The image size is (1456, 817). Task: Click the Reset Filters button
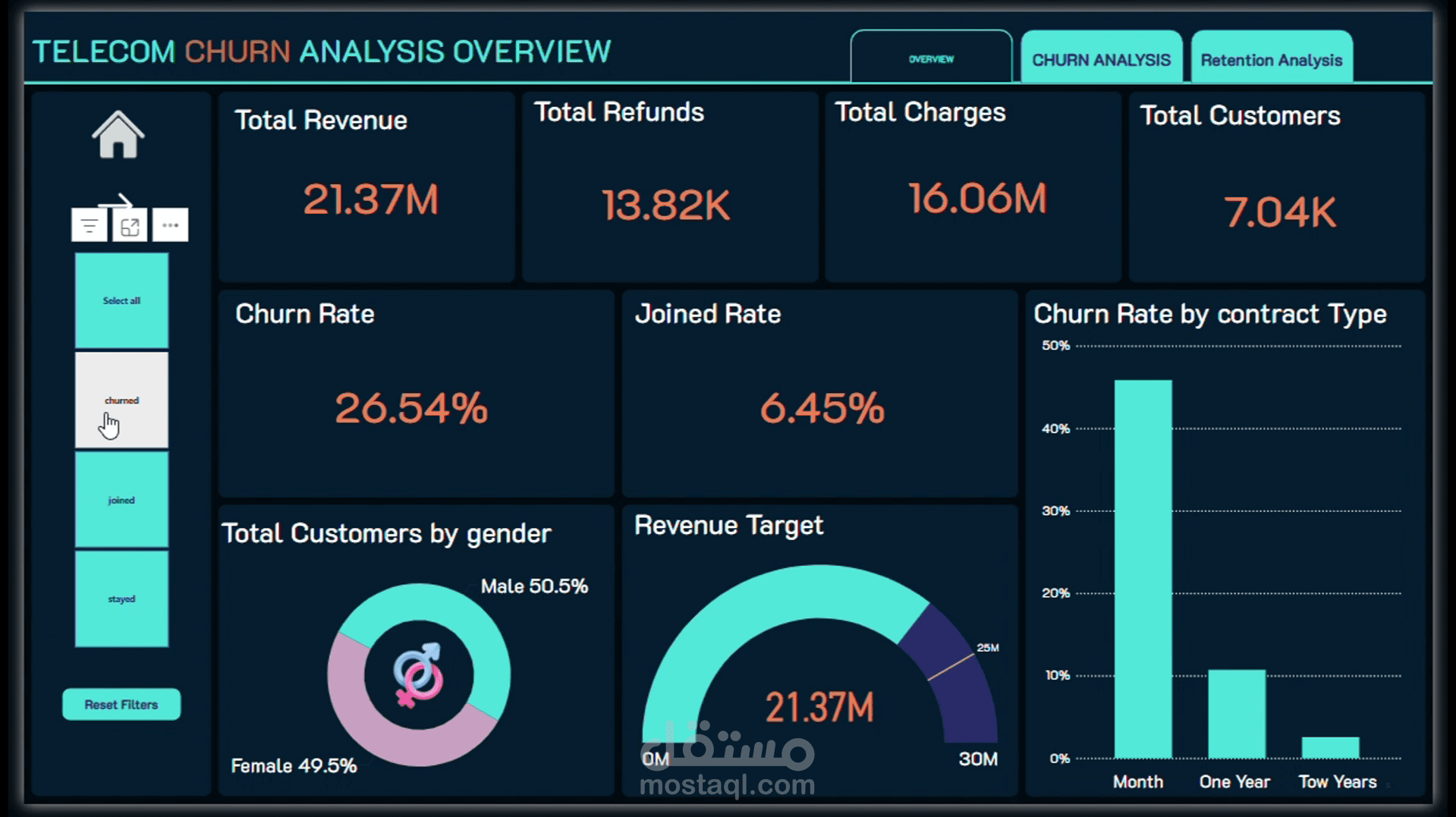(x=121, y=705)
